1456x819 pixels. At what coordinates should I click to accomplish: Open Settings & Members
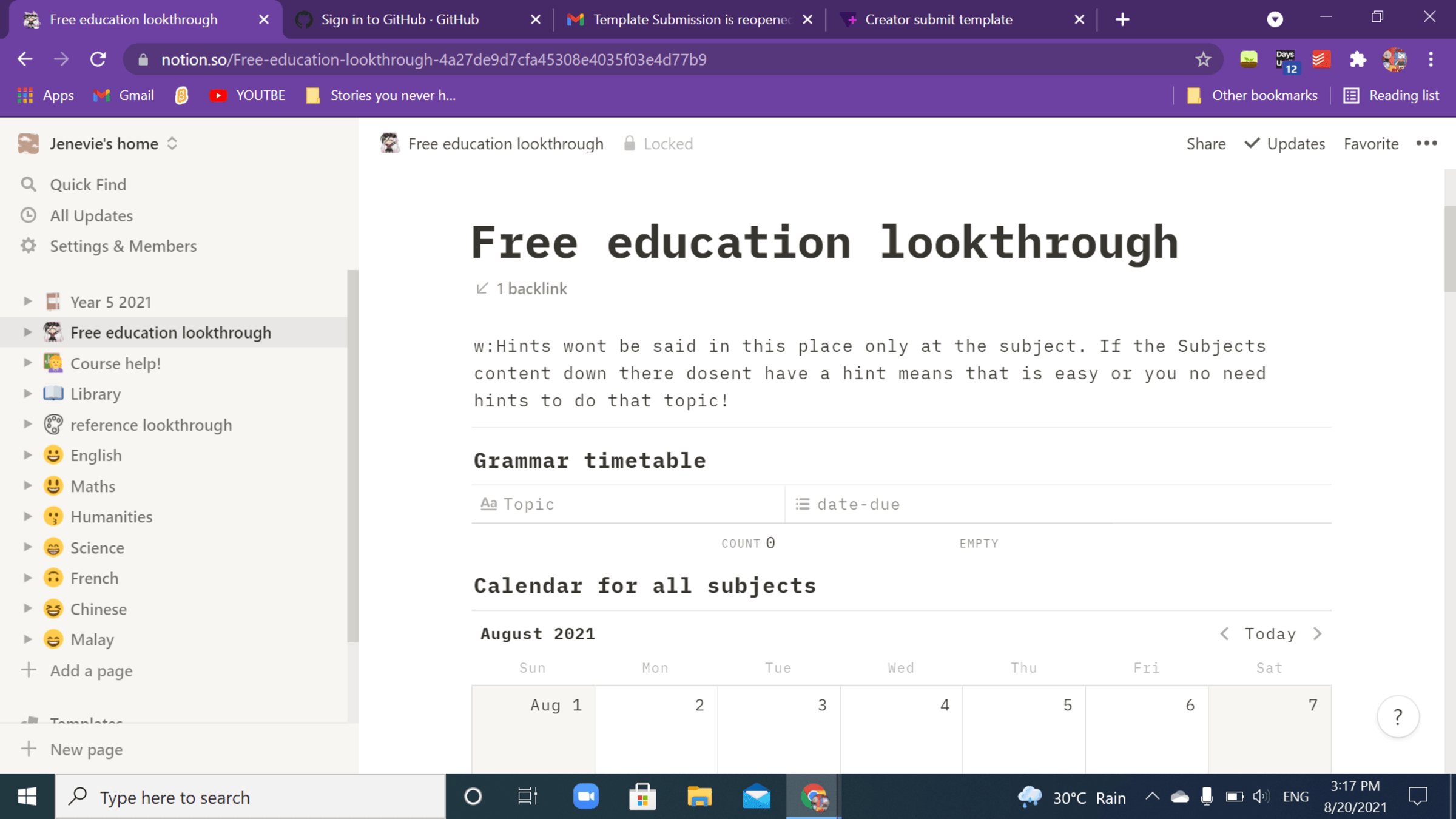tap(123, 246)
